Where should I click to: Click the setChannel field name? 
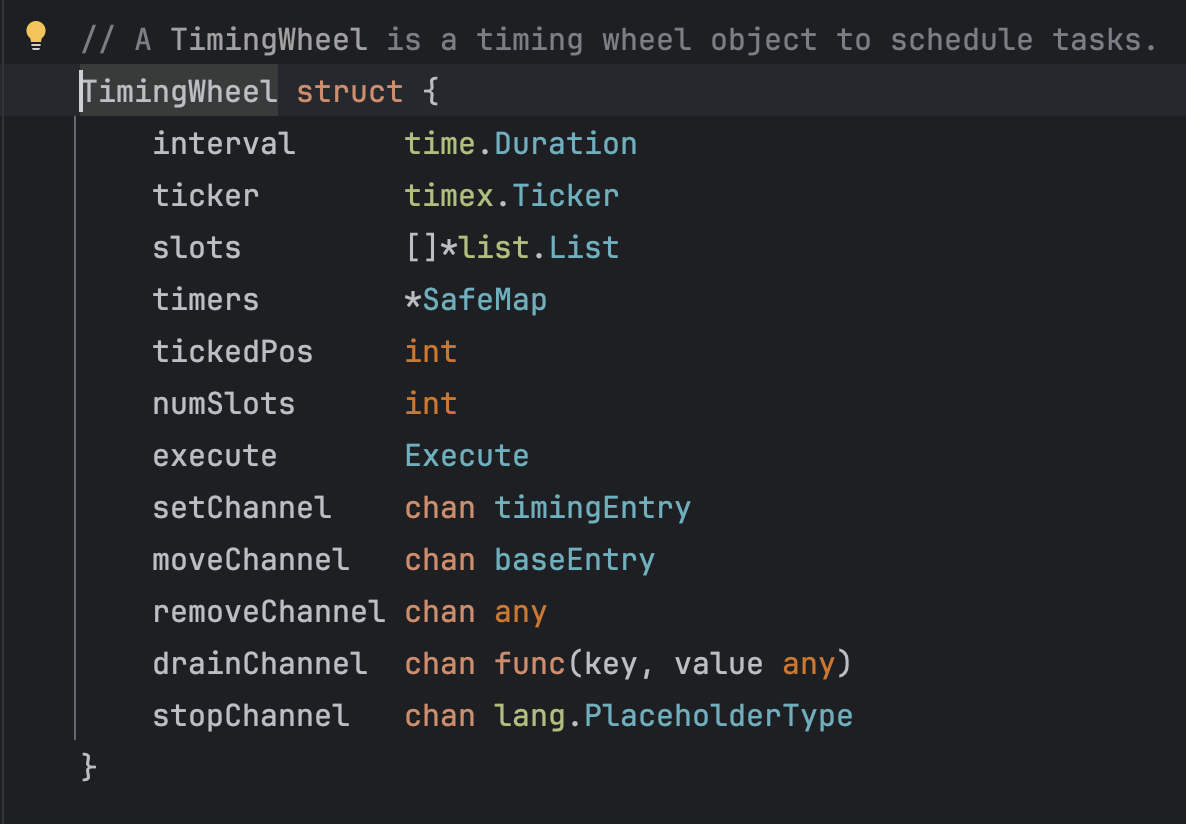(241, 508)
